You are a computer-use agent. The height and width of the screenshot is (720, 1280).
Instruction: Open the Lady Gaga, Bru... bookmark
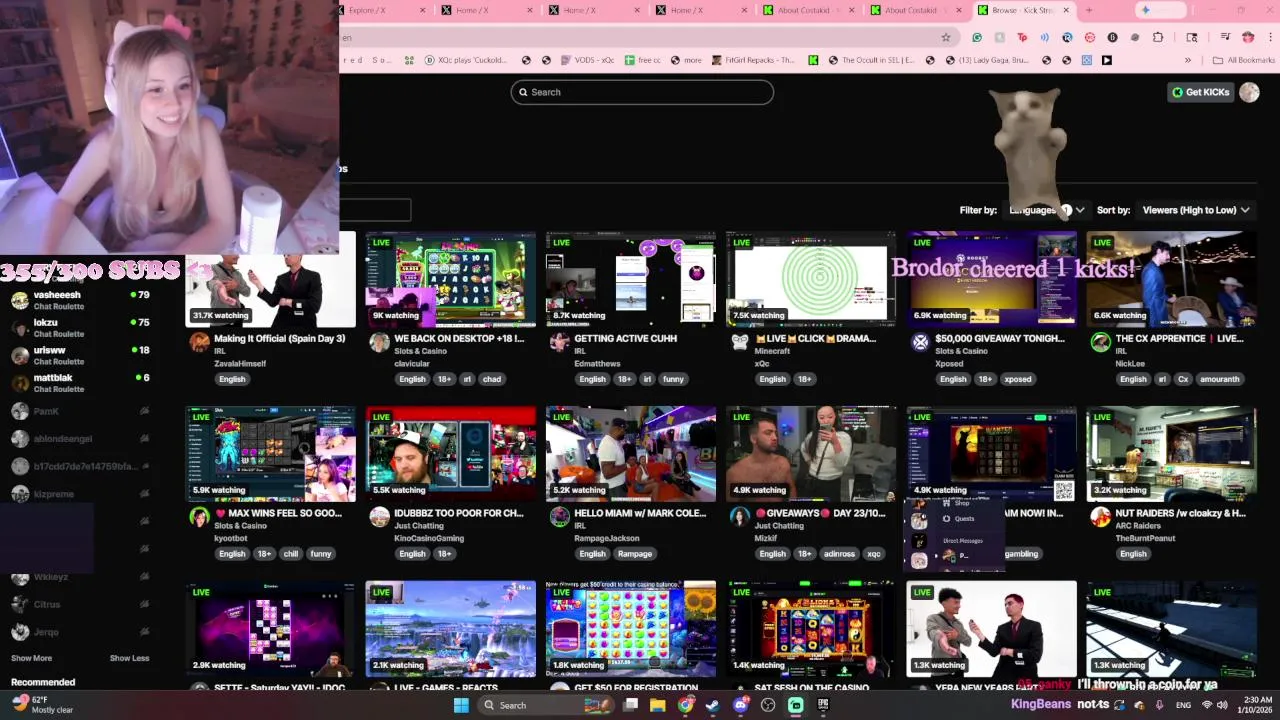pos(985,60)
